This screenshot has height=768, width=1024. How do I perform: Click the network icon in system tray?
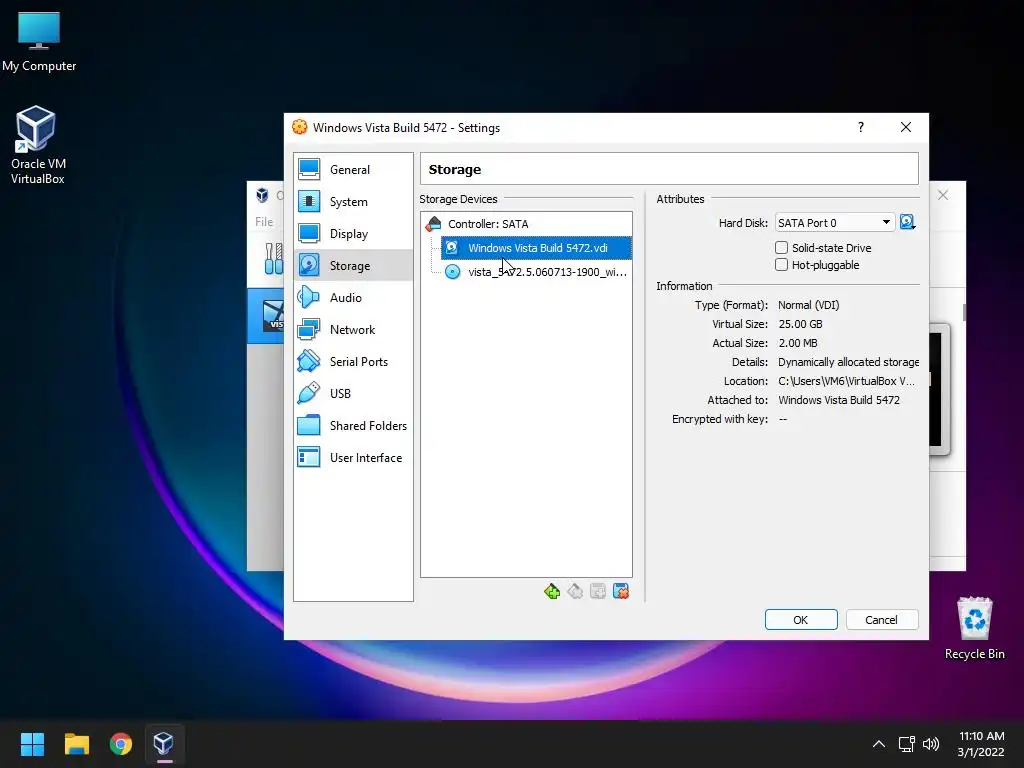tap(906, 744)
